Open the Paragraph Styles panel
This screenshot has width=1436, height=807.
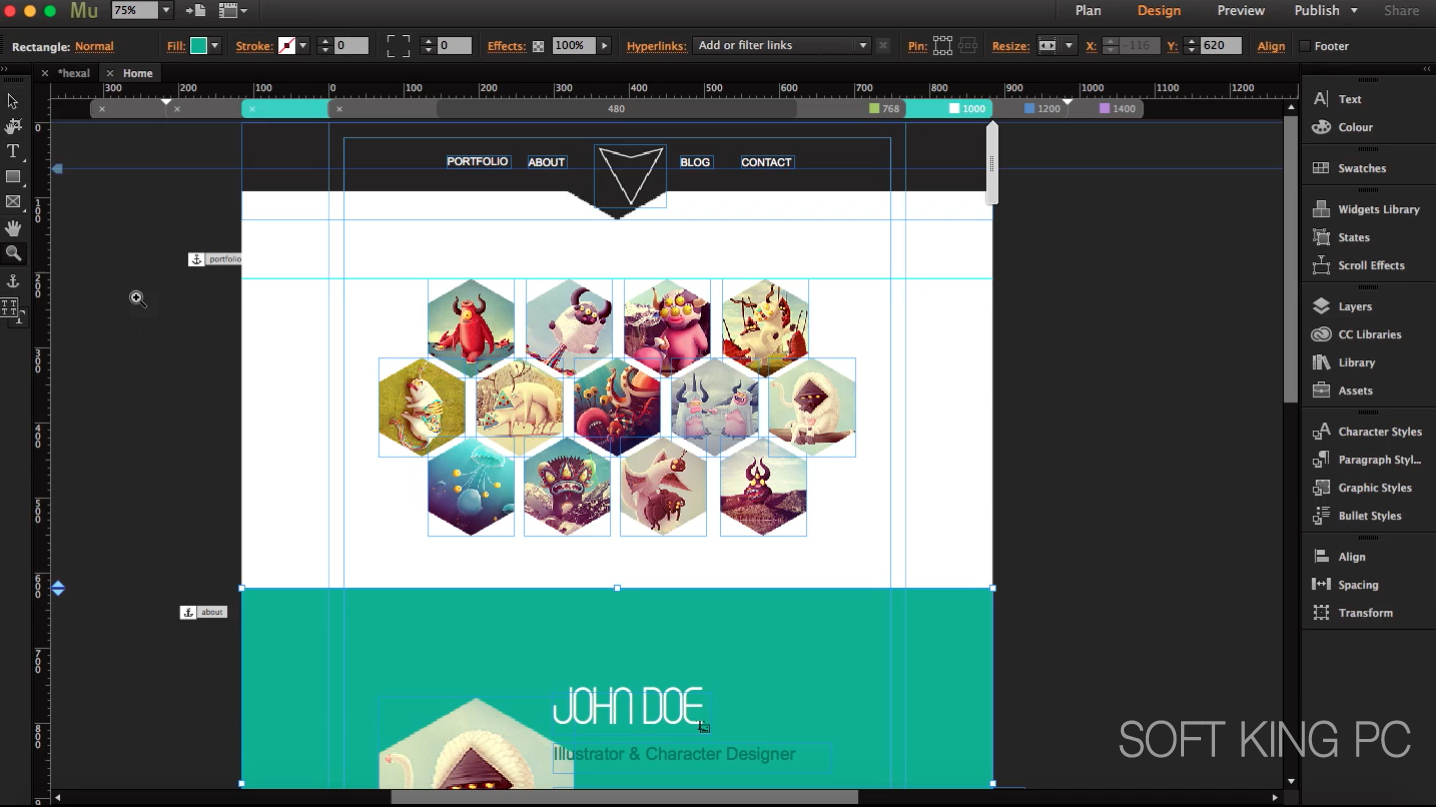[x=1368, y=459]
